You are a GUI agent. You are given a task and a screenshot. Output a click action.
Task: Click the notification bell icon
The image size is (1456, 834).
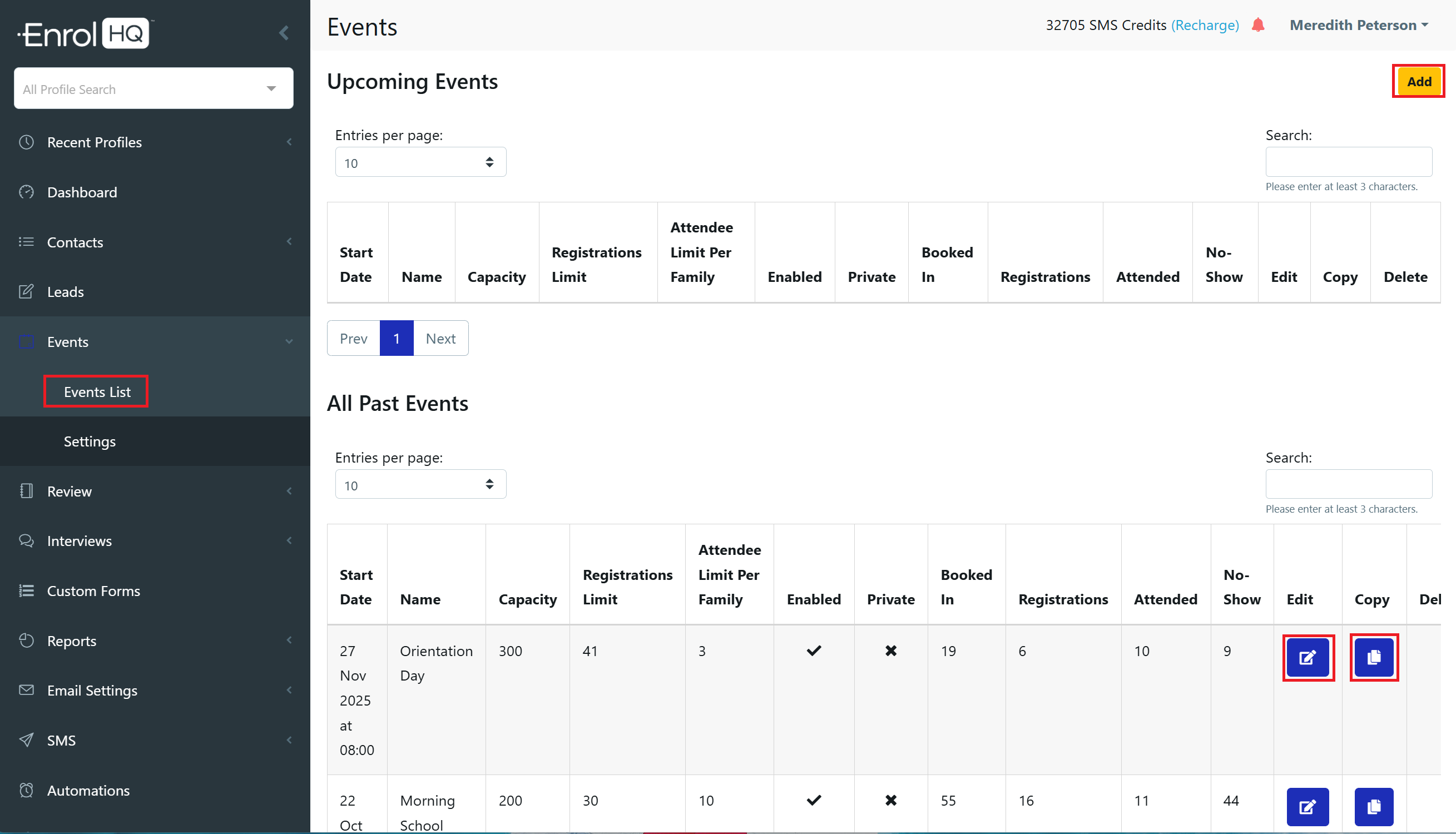1258,25
